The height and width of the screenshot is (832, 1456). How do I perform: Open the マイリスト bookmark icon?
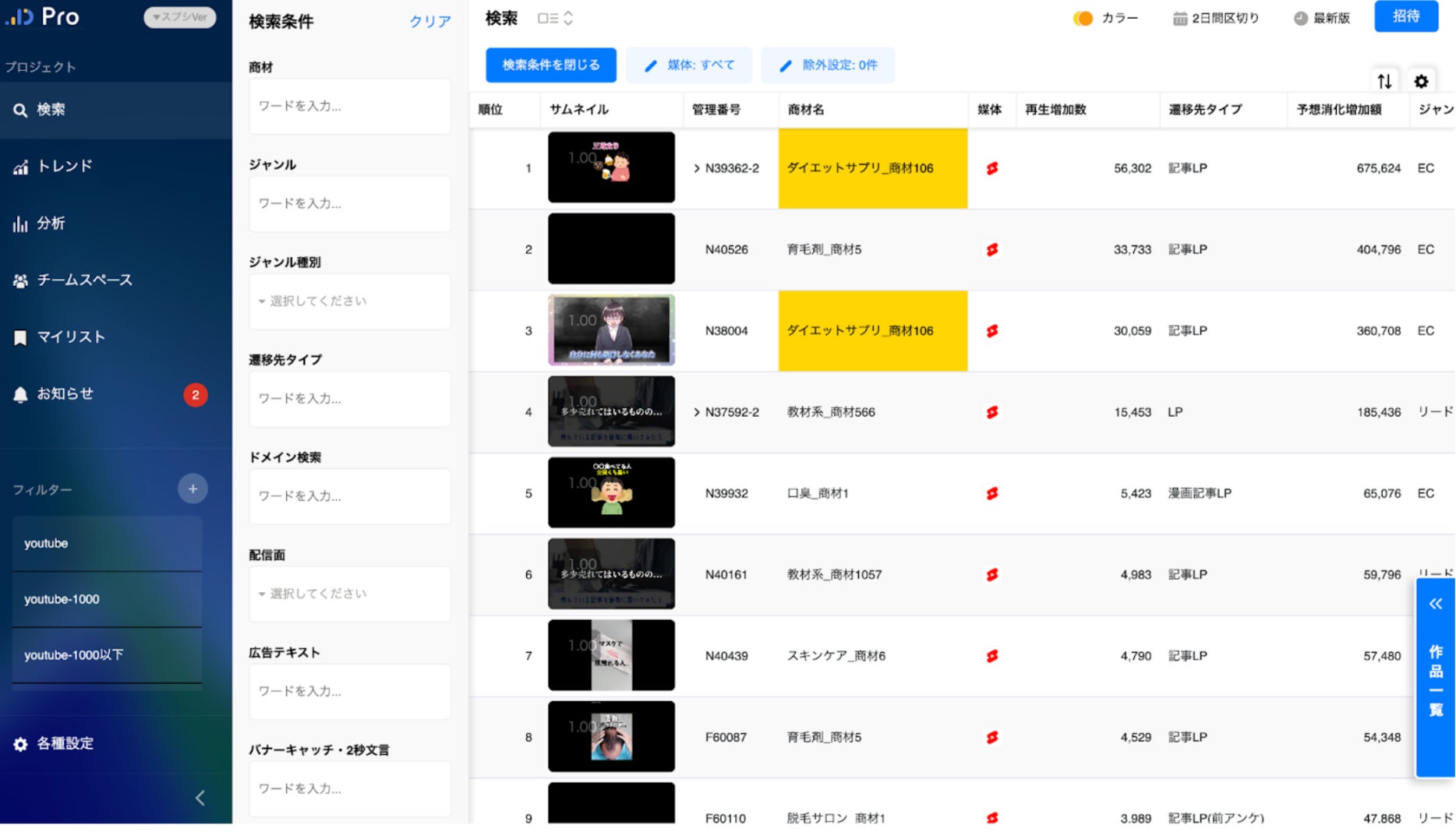click(x=20, y=337)
